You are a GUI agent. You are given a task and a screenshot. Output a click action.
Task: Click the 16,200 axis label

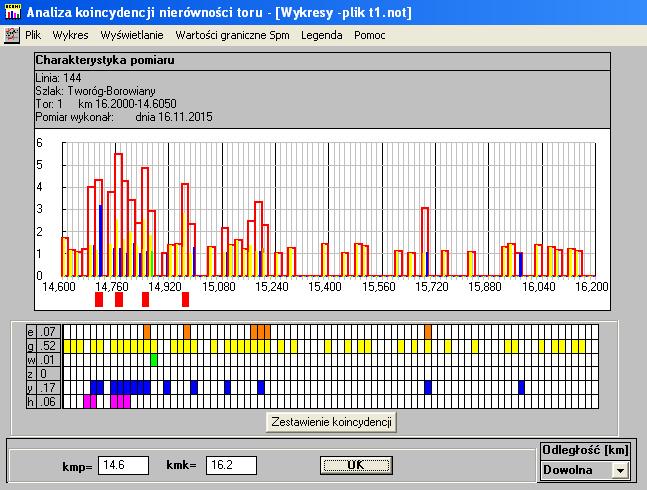tap(592, 287)
